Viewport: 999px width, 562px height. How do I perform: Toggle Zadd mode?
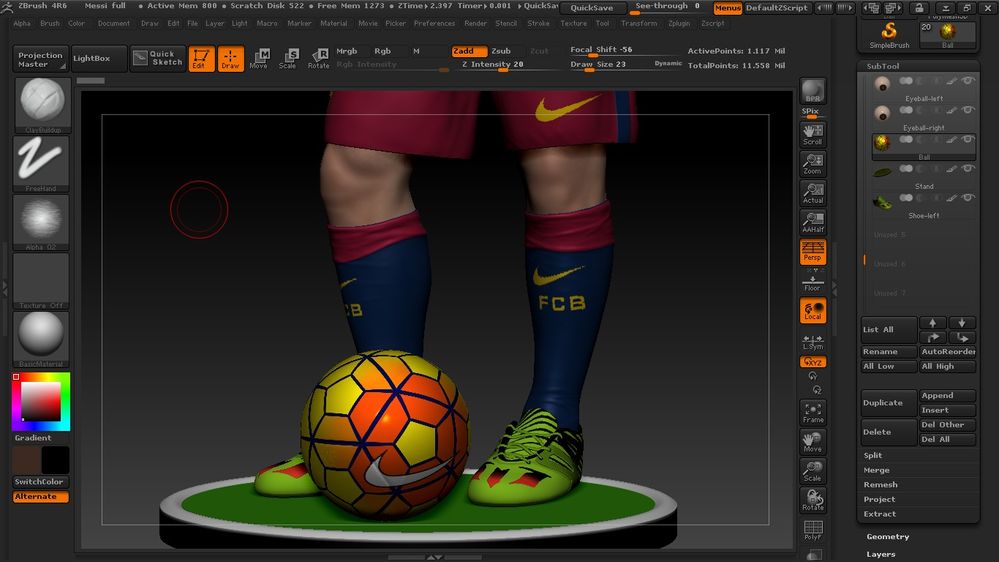click(x=469, y=51)
